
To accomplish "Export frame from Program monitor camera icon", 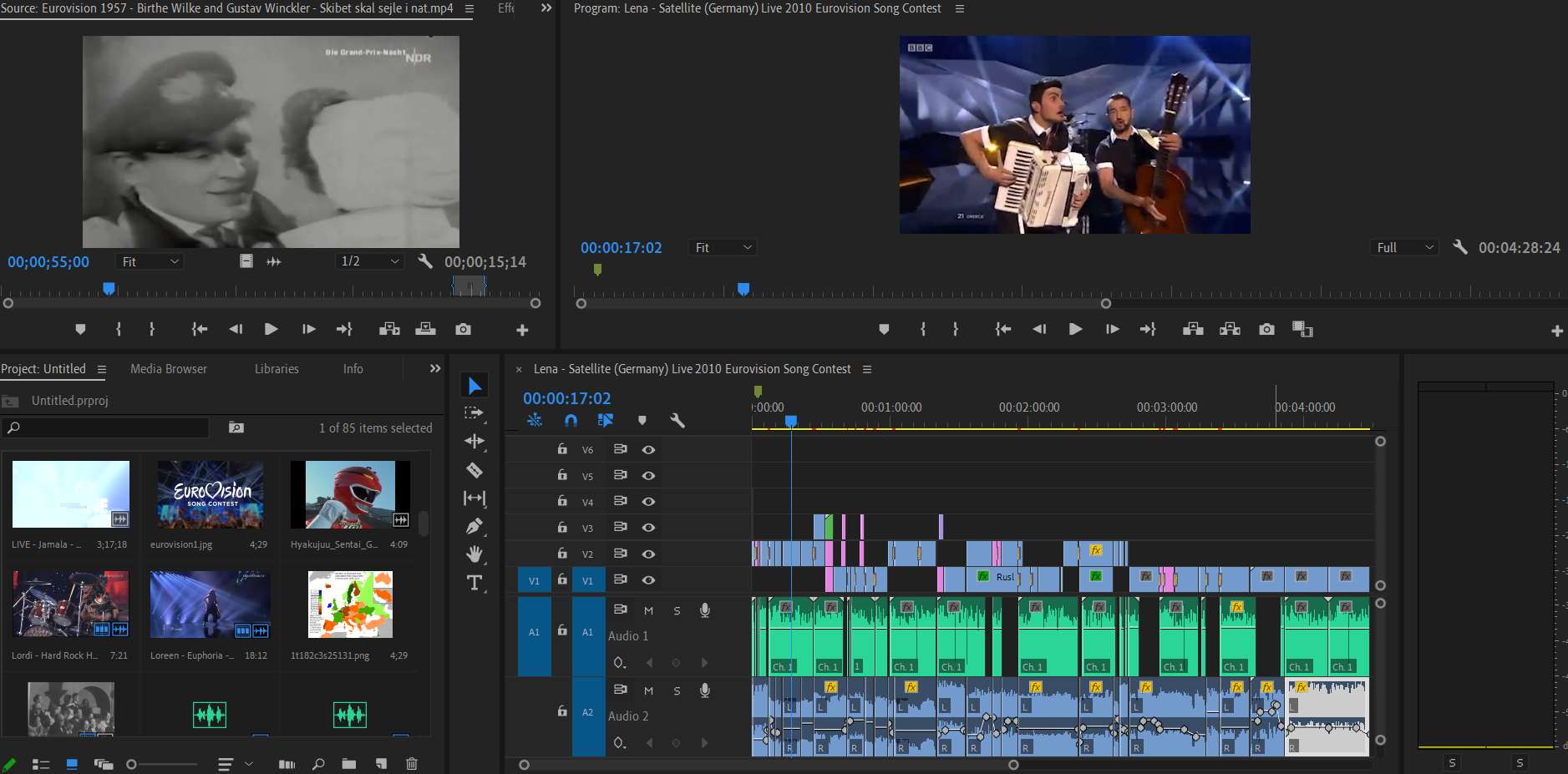I will [1267, 329].
